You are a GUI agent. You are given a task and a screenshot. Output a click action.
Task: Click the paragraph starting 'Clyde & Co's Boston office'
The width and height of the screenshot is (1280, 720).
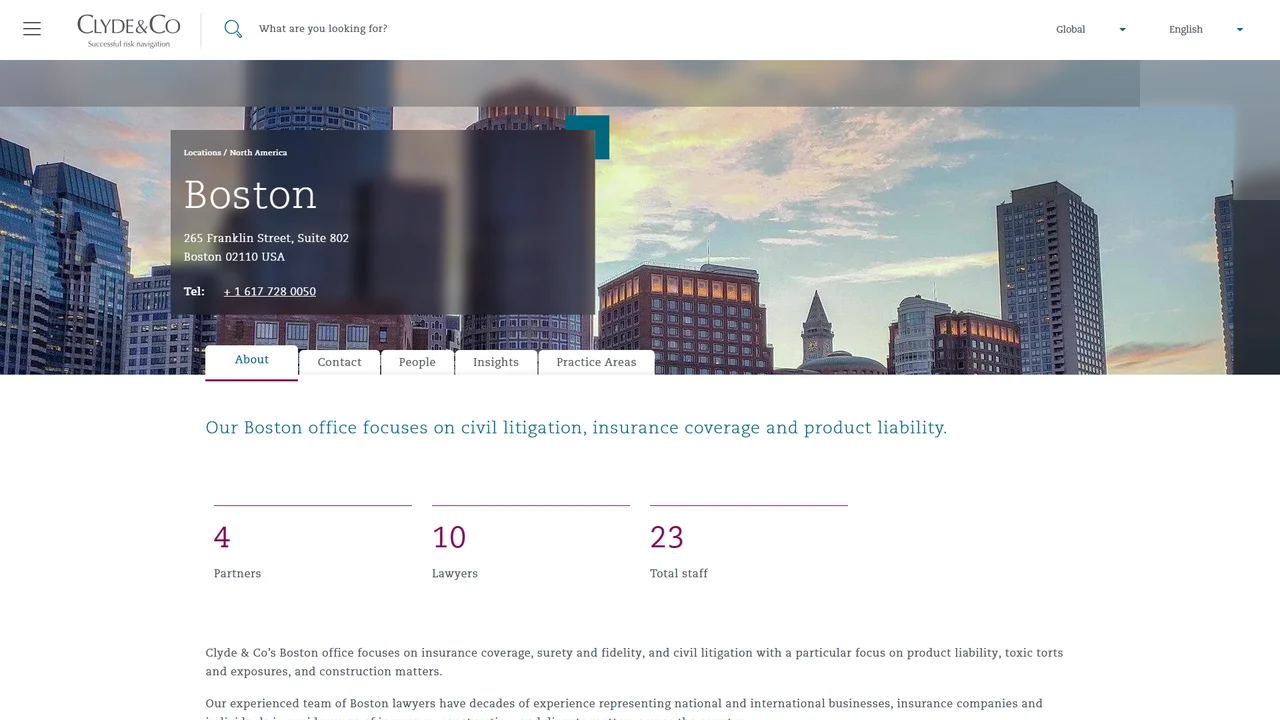[x=634, y=662]
